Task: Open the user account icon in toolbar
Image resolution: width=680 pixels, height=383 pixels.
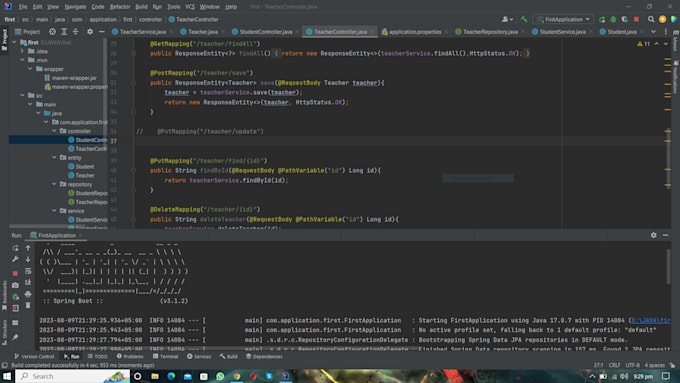Action: [507, 20]
